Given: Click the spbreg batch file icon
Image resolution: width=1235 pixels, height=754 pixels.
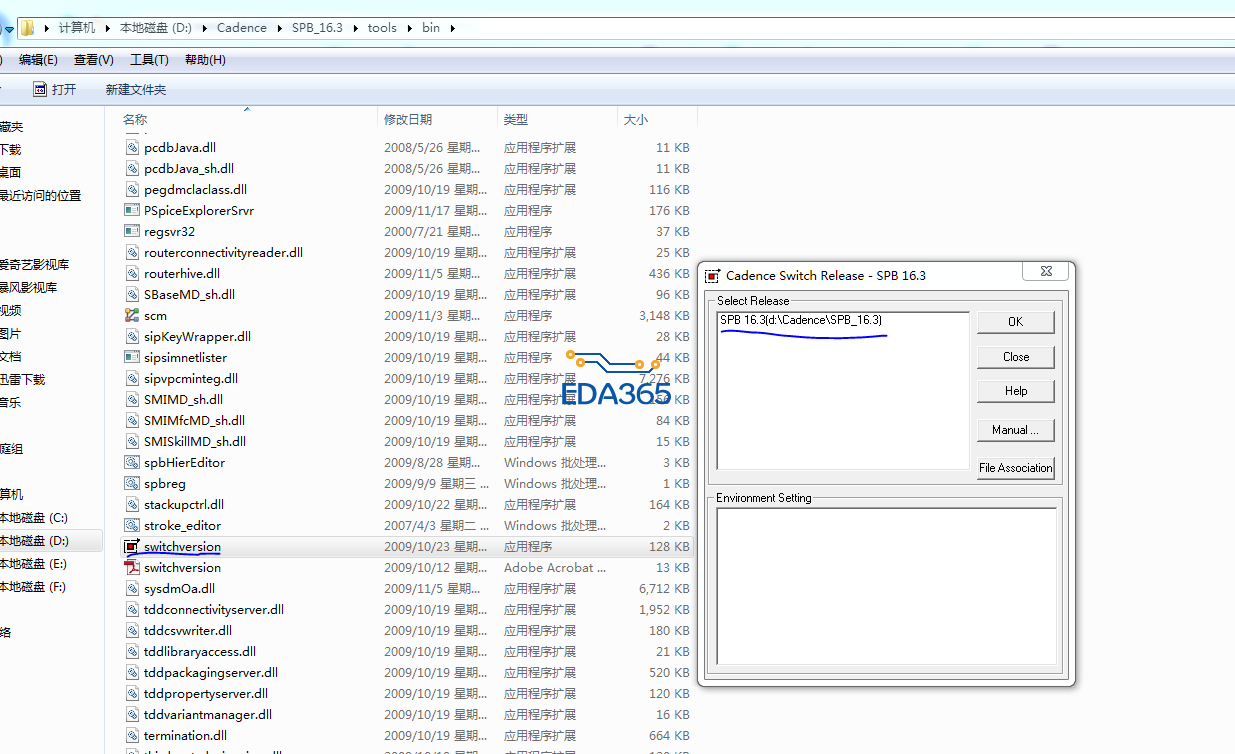Looking at the screenshot, I should [x=132, y=483].
